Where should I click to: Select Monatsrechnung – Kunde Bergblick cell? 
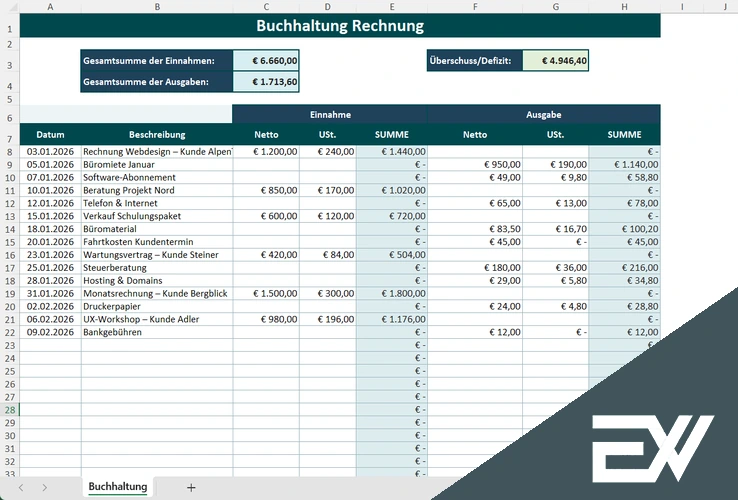(x=157, y=293)
